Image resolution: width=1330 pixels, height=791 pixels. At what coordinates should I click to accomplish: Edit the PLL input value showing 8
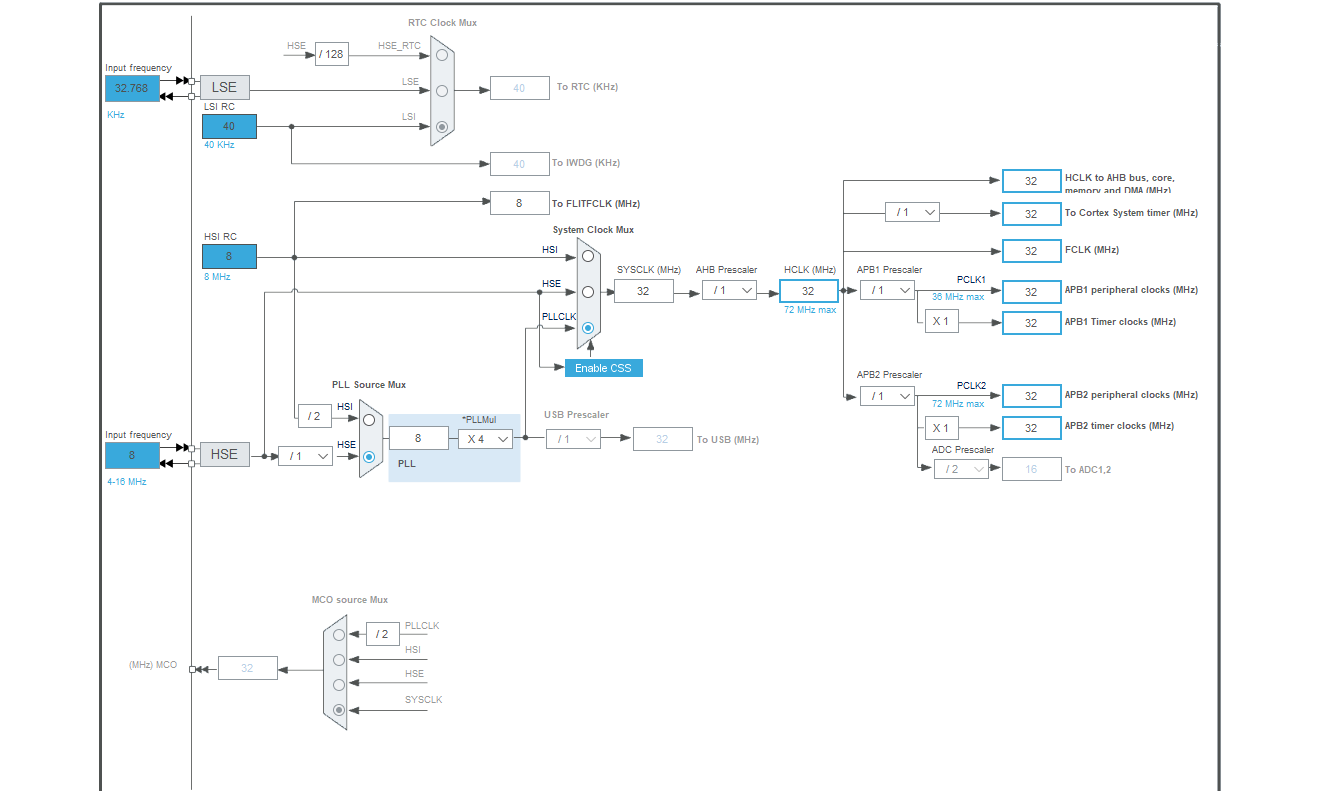419,438
